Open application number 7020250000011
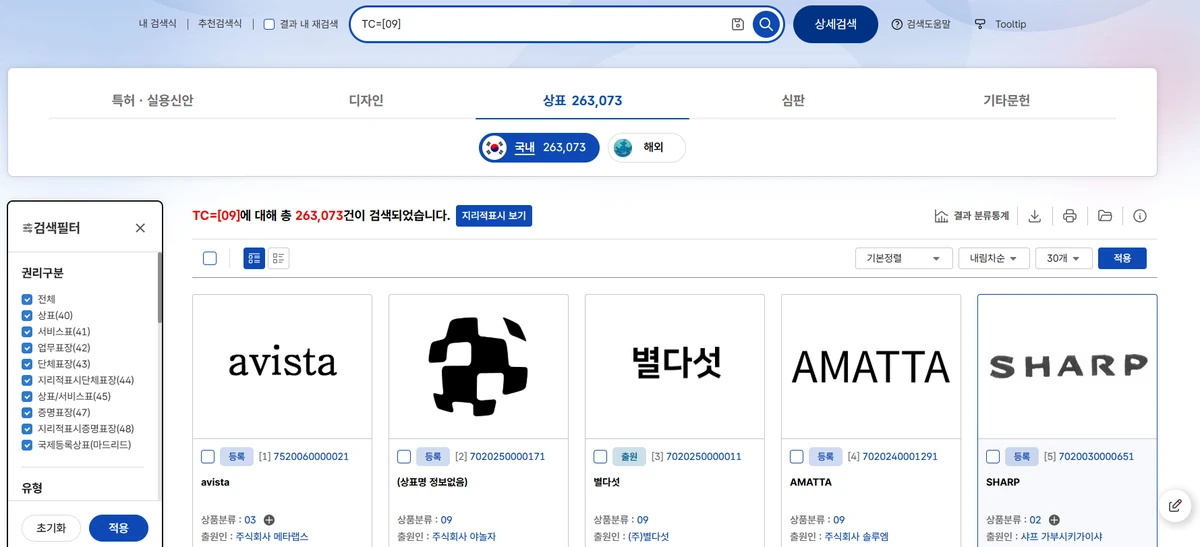1200x547 pixels. (704, 457)
